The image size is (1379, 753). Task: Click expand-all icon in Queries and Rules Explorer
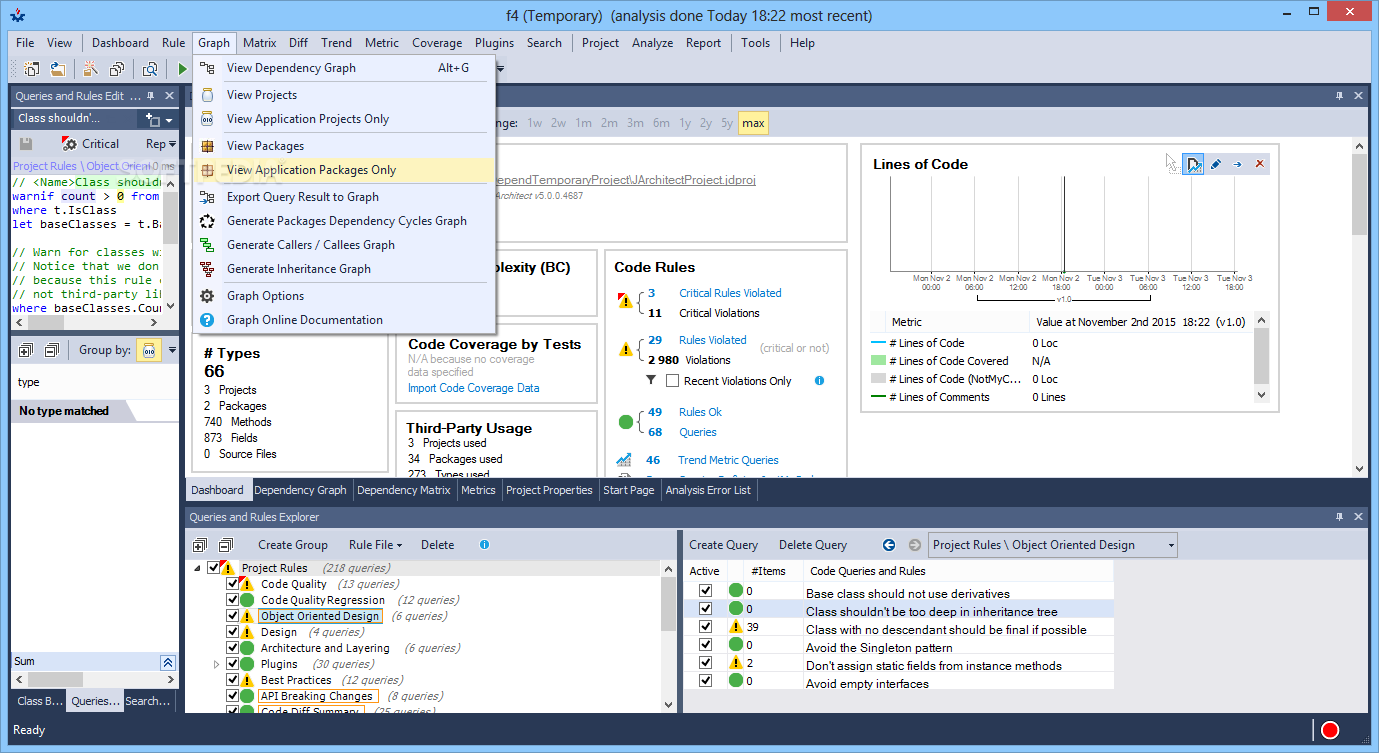coord(199,545)
